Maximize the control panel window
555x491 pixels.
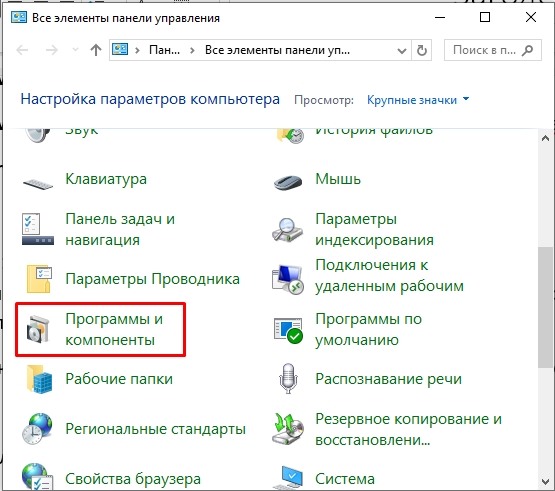click(485, 17)
